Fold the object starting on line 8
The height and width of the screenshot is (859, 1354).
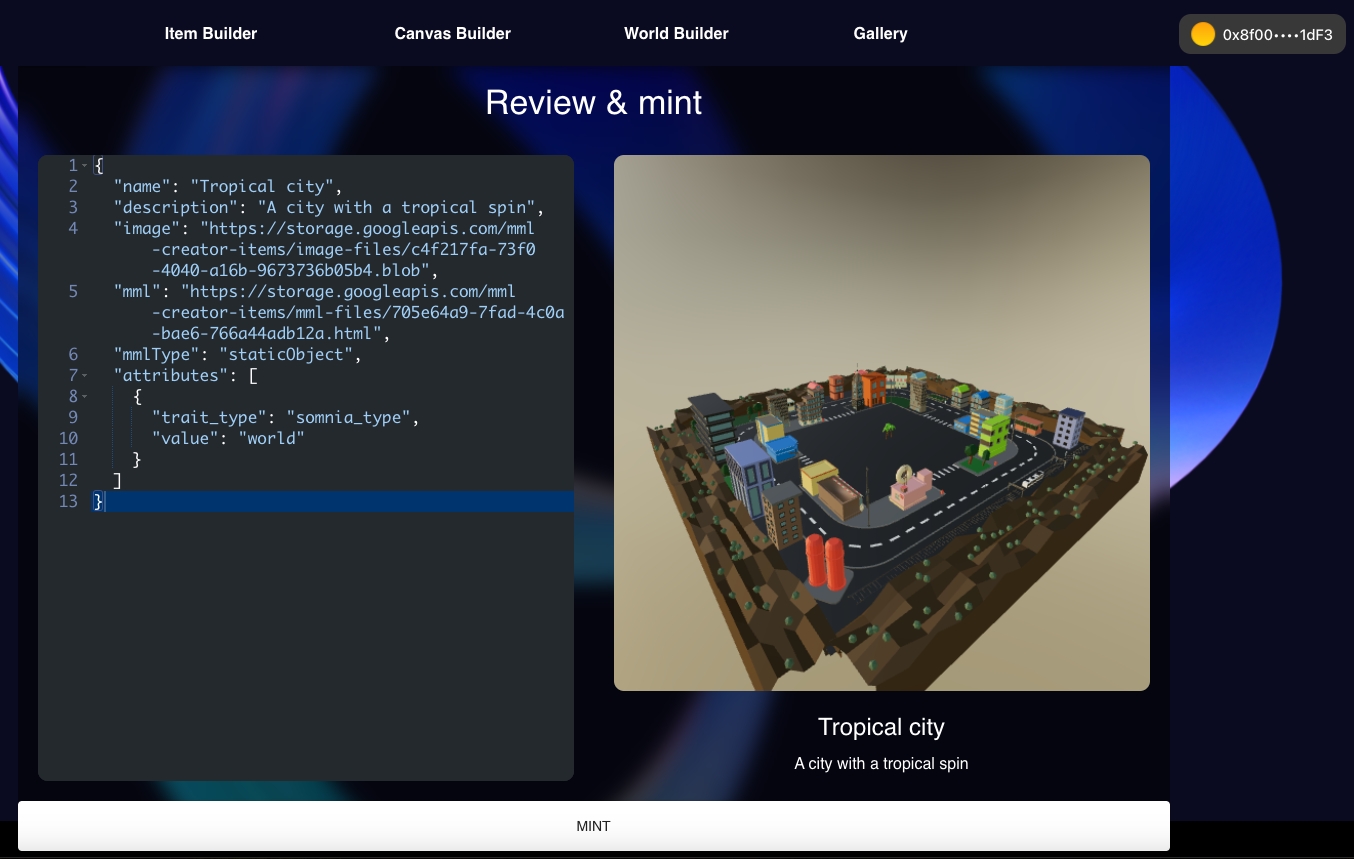point(85,397)
